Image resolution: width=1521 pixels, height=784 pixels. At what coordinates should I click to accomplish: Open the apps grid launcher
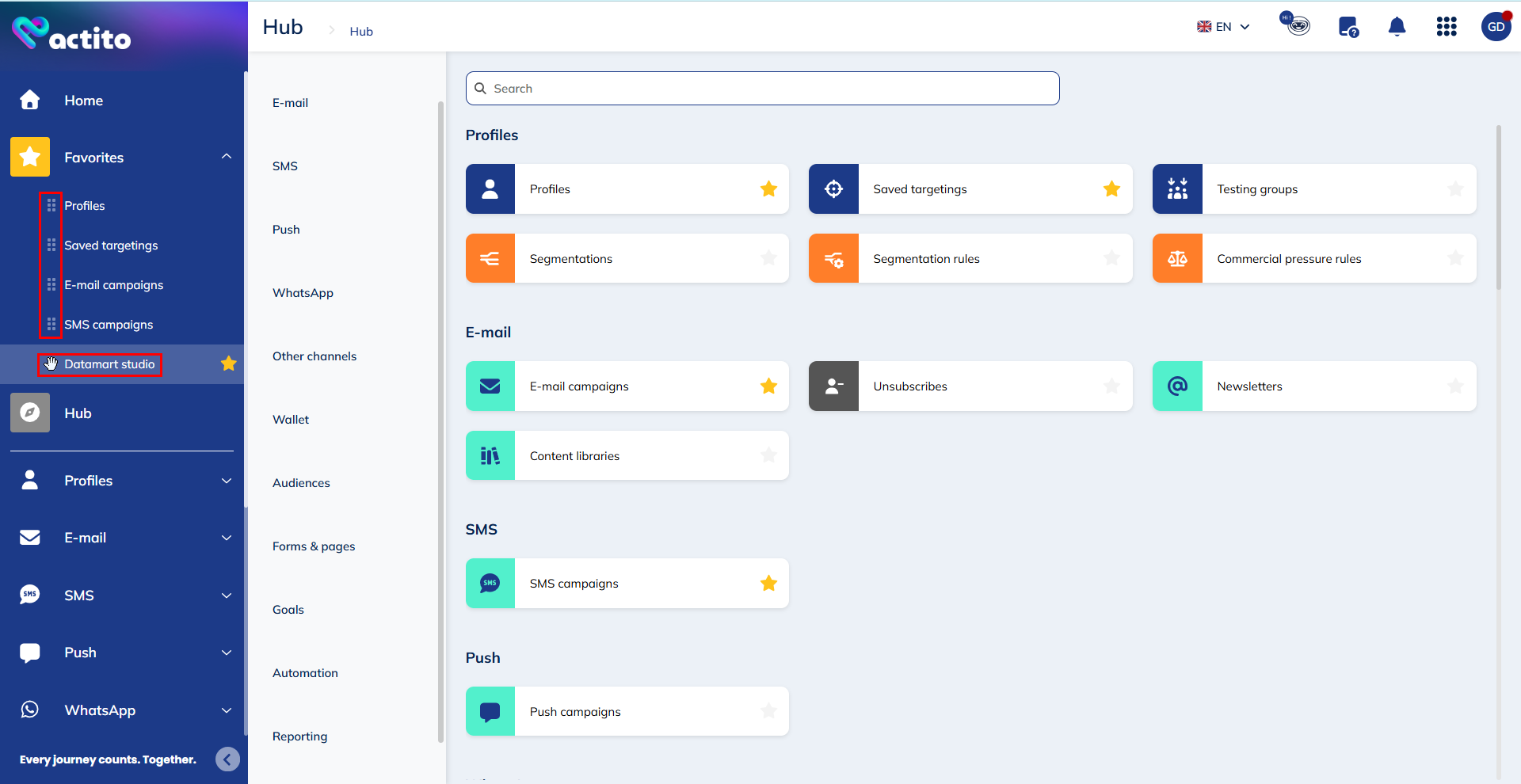tap(1447, 26)
